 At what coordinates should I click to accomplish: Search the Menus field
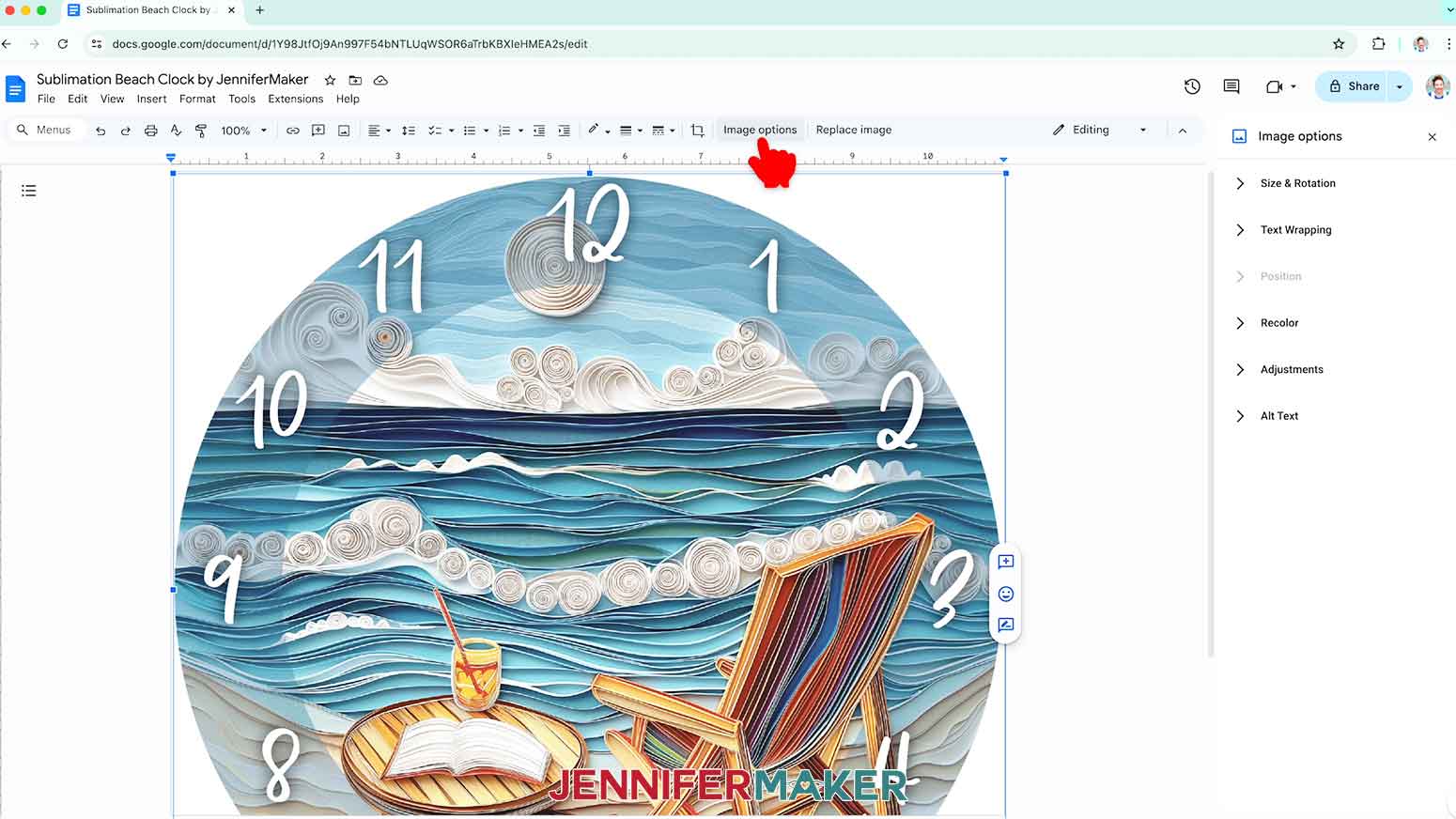pos(45,130)
